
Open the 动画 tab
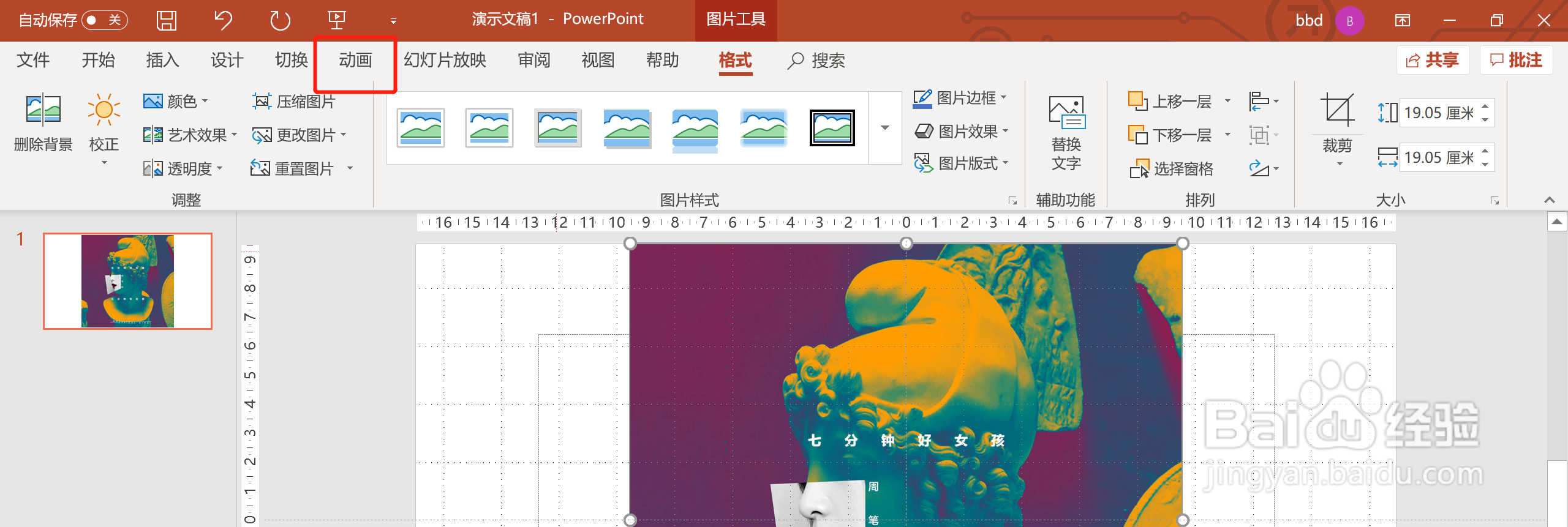(x=355, y=60)
